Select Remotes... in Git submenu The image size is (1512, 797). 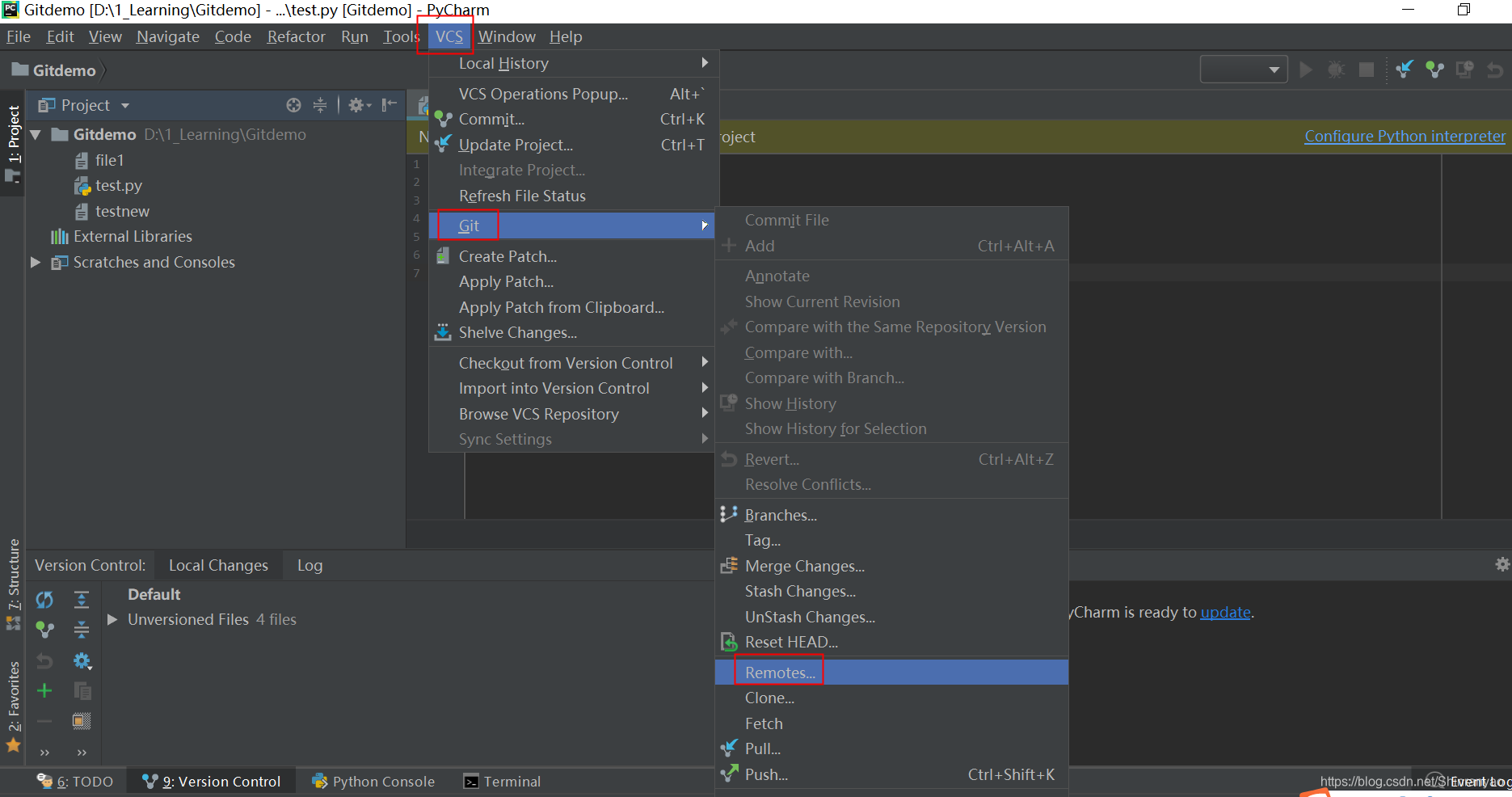click(x=892, y=673)
